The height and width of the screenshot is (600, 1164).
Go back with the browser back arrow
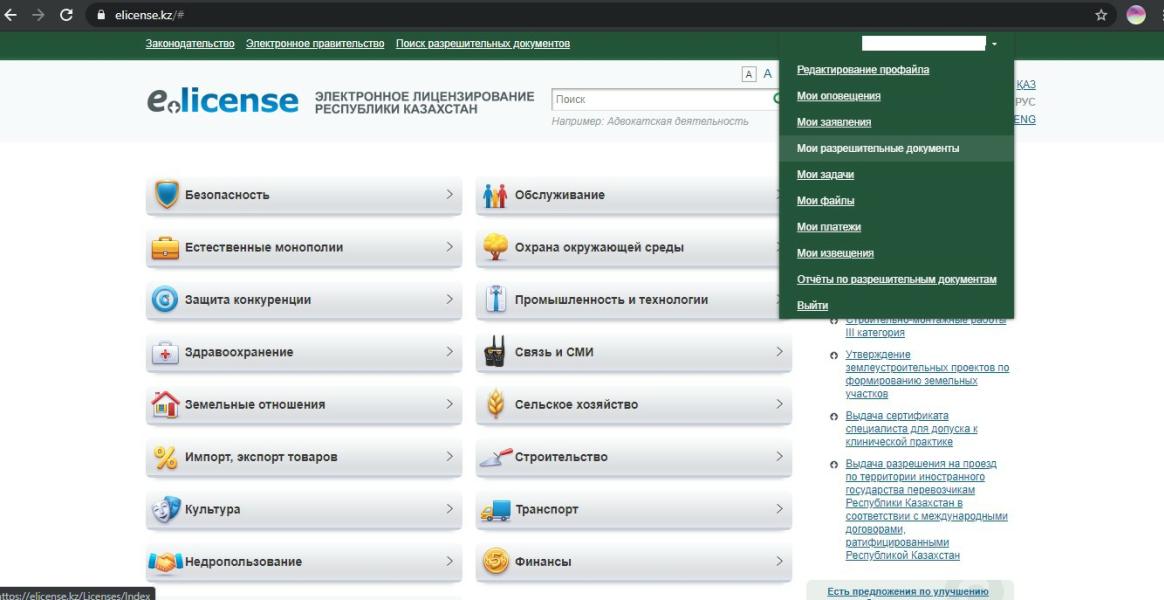10,15
